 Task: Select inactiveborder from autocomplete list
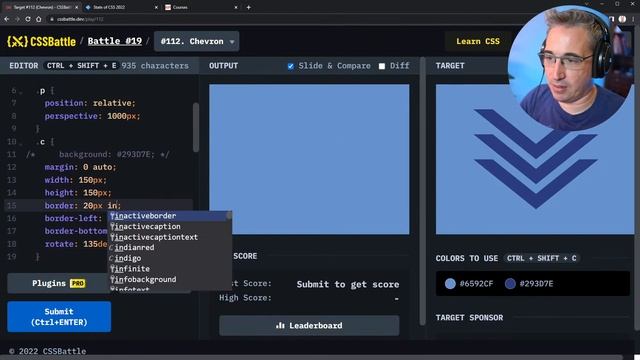pyautogui.click(x=169, y=216)
